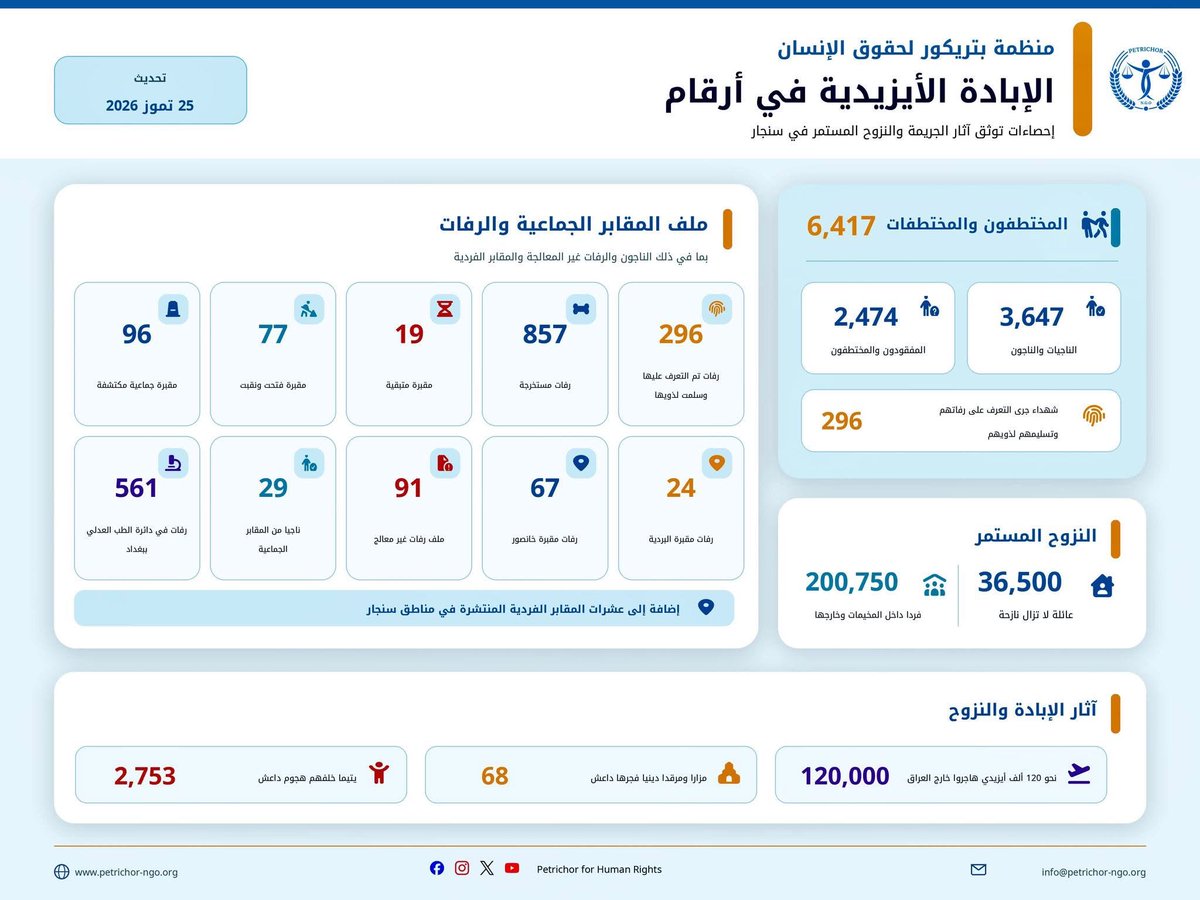Click organization name منظمة بتريكور لحقوق الإنسان
The image size is (1200, 900).
tap(917, 46)
